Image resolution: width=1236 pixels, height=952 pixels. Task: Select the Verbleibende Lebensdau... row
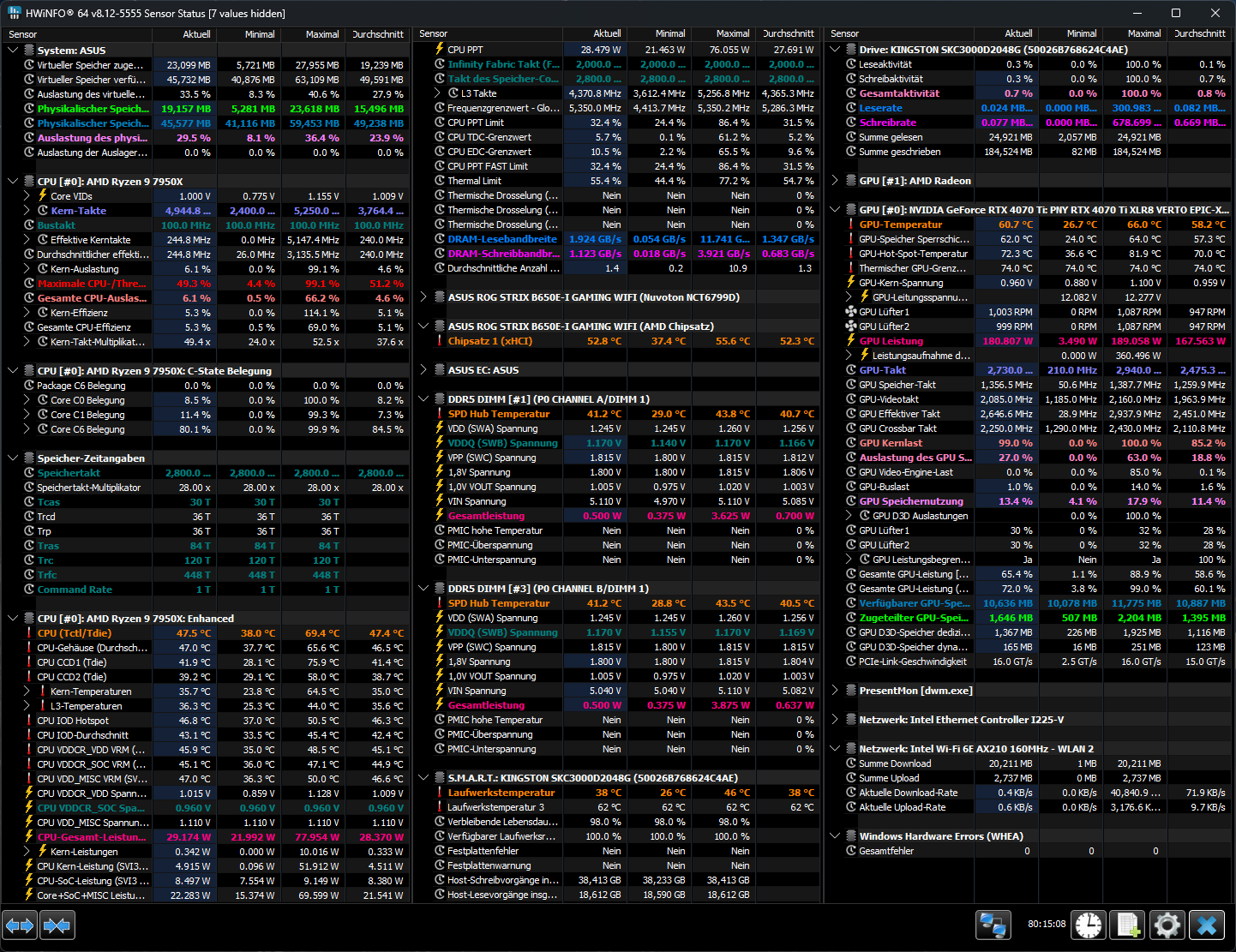tap(616, 822)
